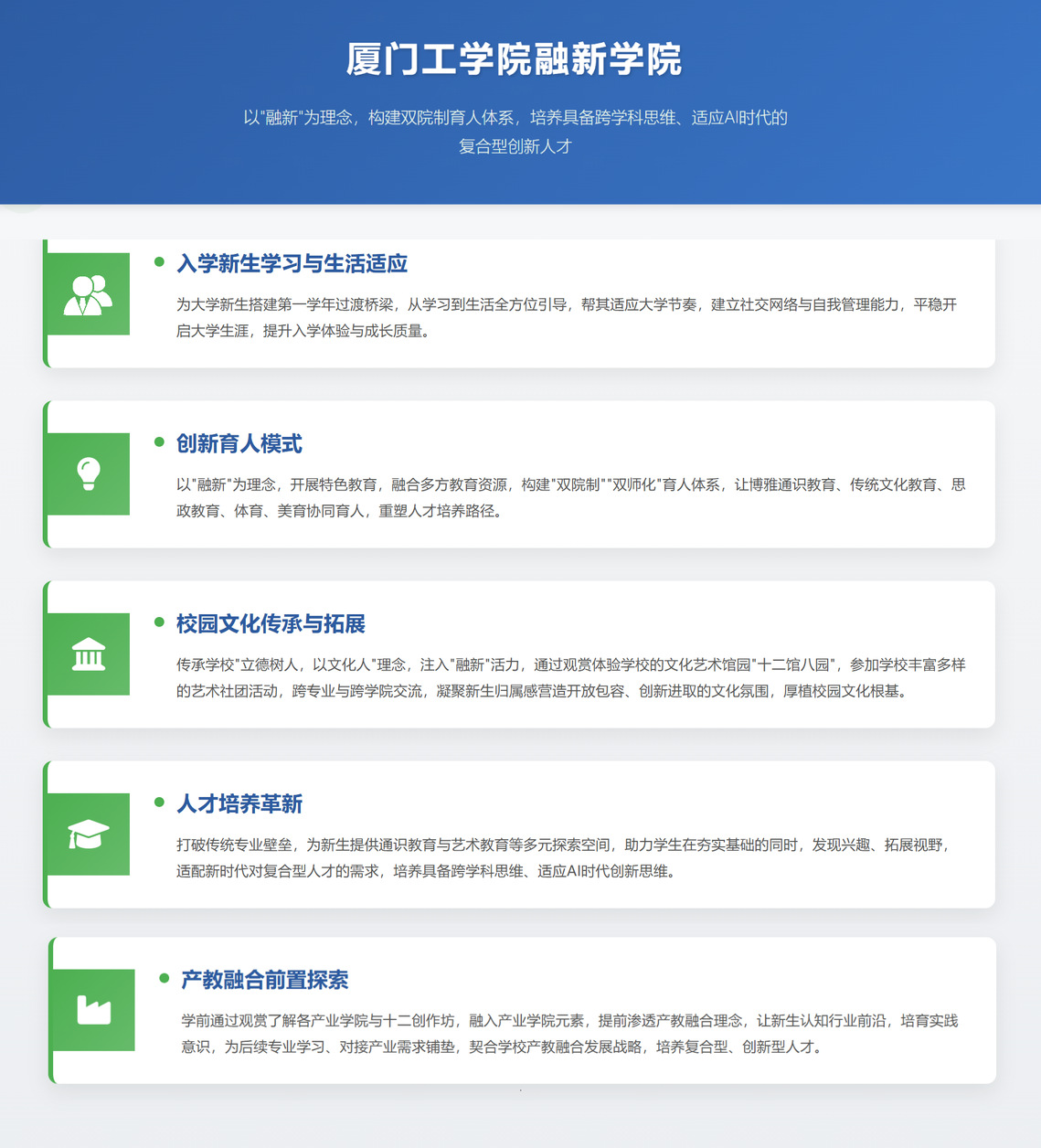The height and width of the screenshot is (1148, 1041).
Task: Click the page title 厦门工学院融新学院
Action: click(x=514, y=59)
